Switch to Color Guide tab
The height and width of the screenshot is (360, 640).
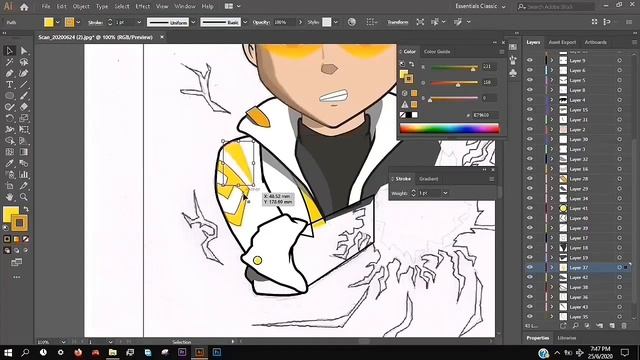(437, 52)
